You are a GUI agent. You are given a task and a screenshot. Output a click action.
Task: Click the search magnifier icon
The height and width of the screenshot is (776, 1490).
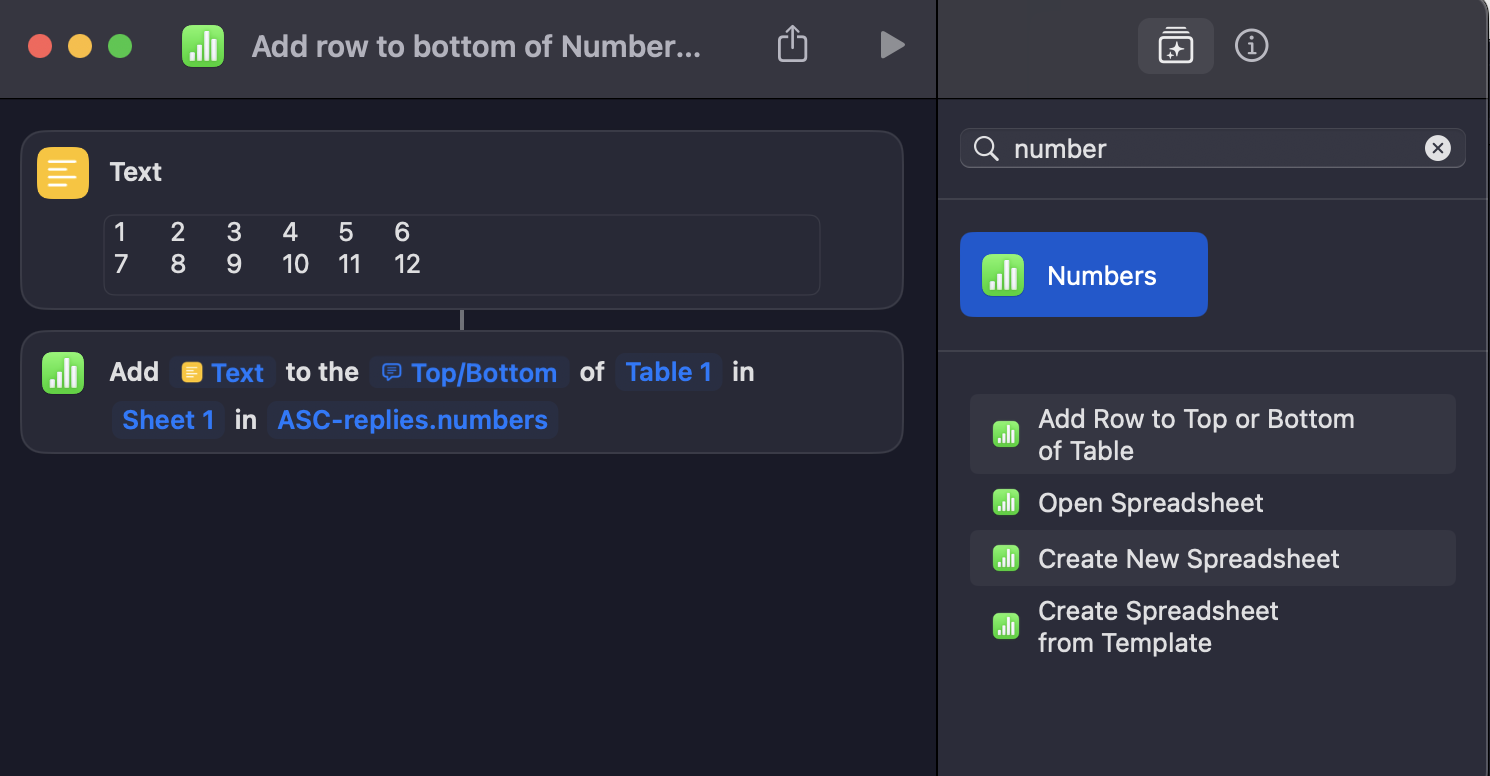pos(986,148)
